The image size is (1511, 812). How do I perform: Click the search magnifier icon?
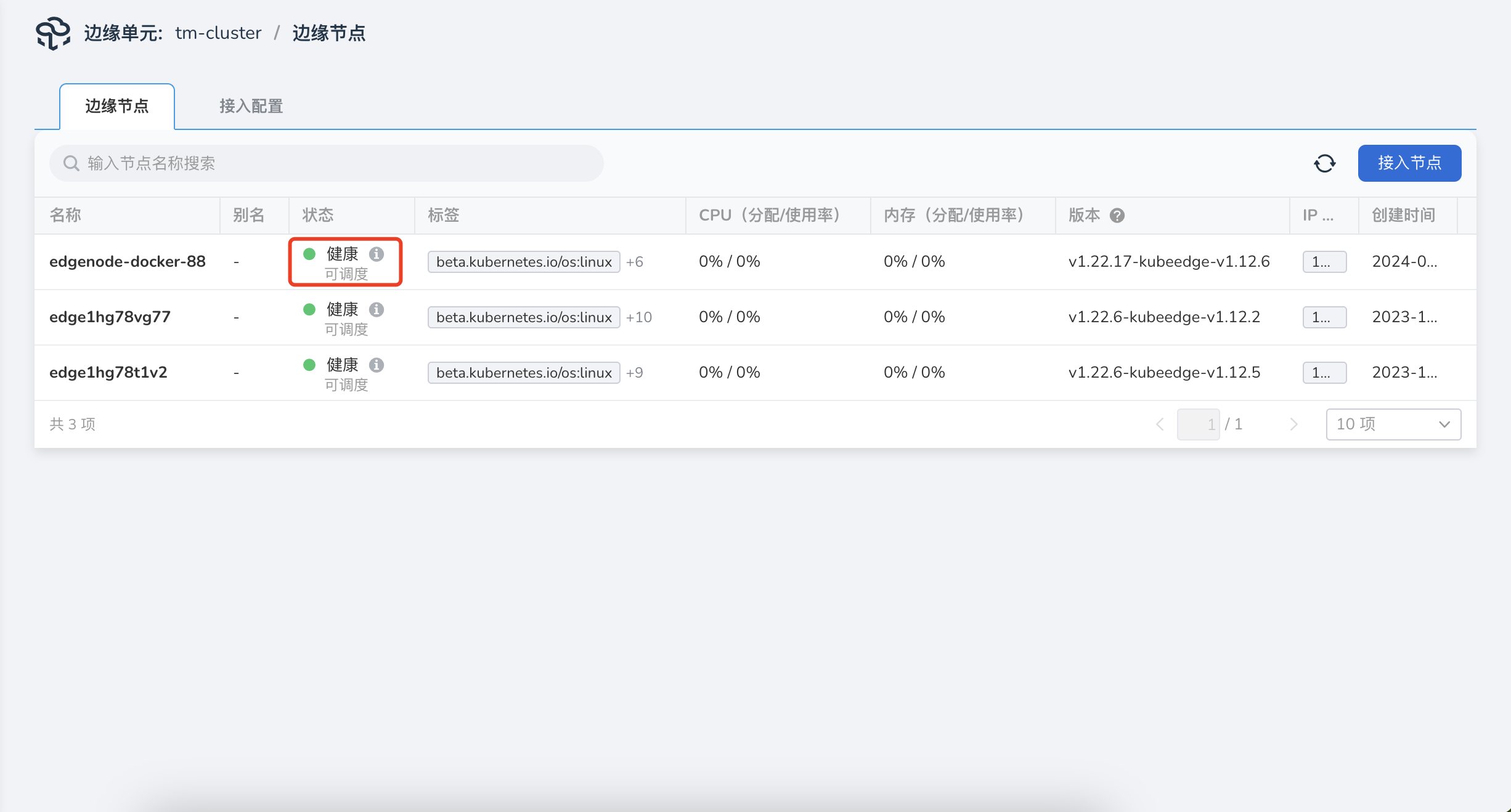point(71,163)
